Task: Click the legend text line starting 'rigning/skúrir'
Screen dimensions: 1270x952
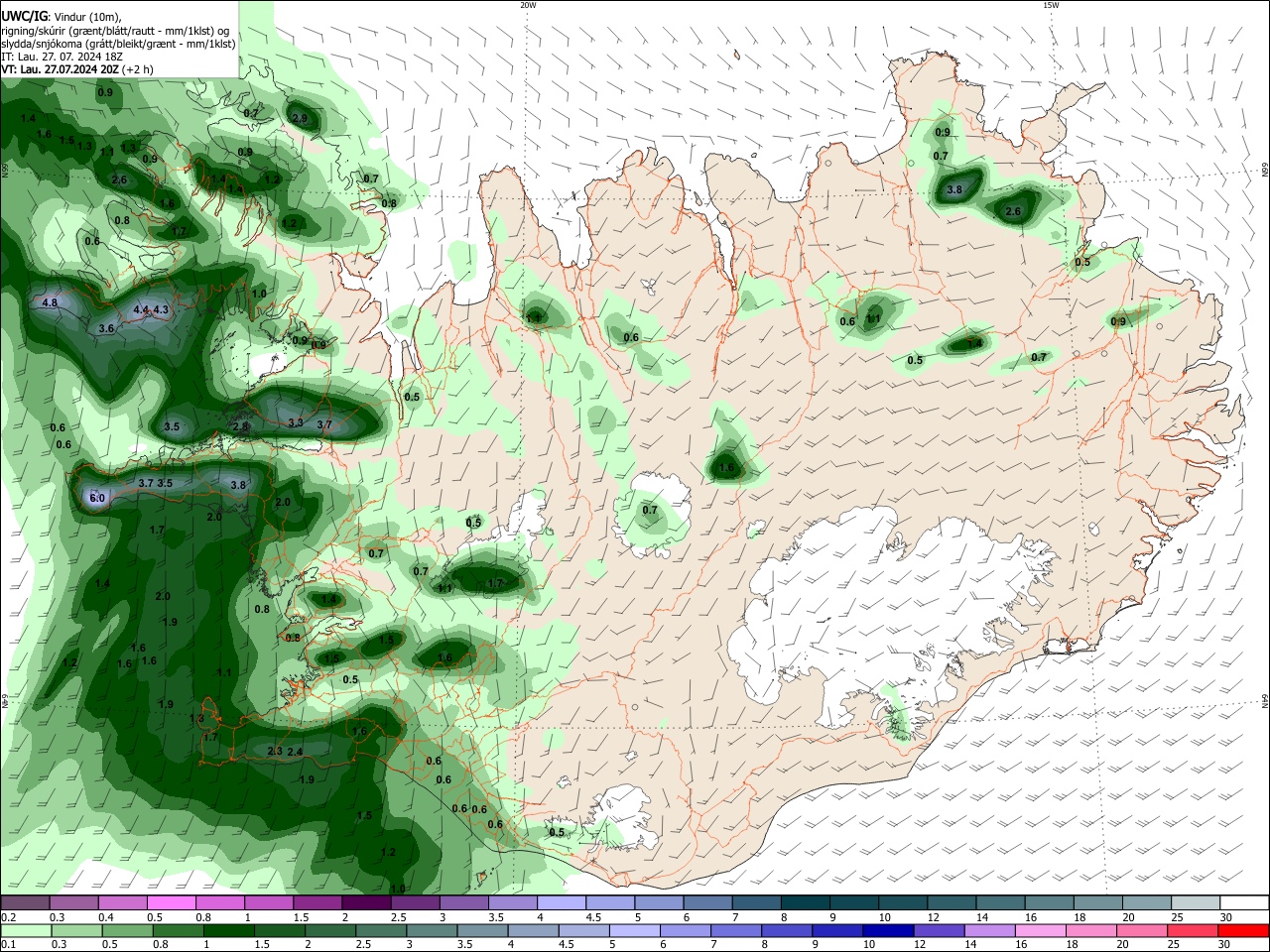Action: click(x=115, y=31)
